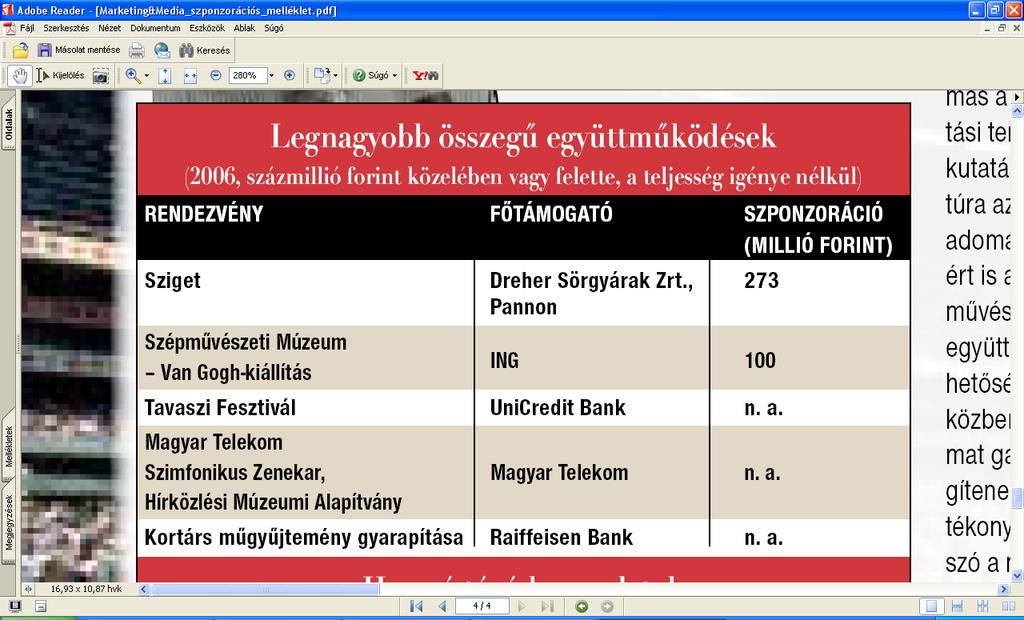The width and height of the screenshot is (1024, 620).
Task: Click the horizontal scrollbar thumb
Action: point(265,589)
